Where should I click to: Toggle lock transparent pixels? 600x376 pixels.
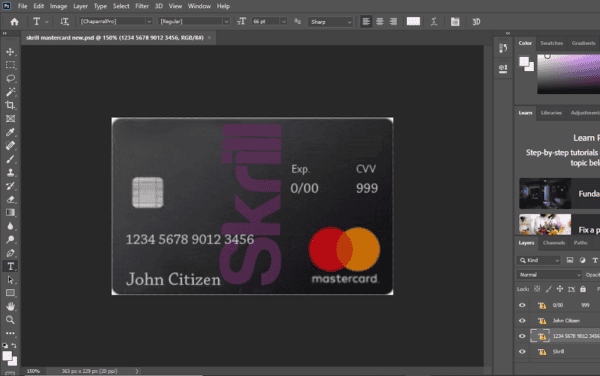pos(537,289)
